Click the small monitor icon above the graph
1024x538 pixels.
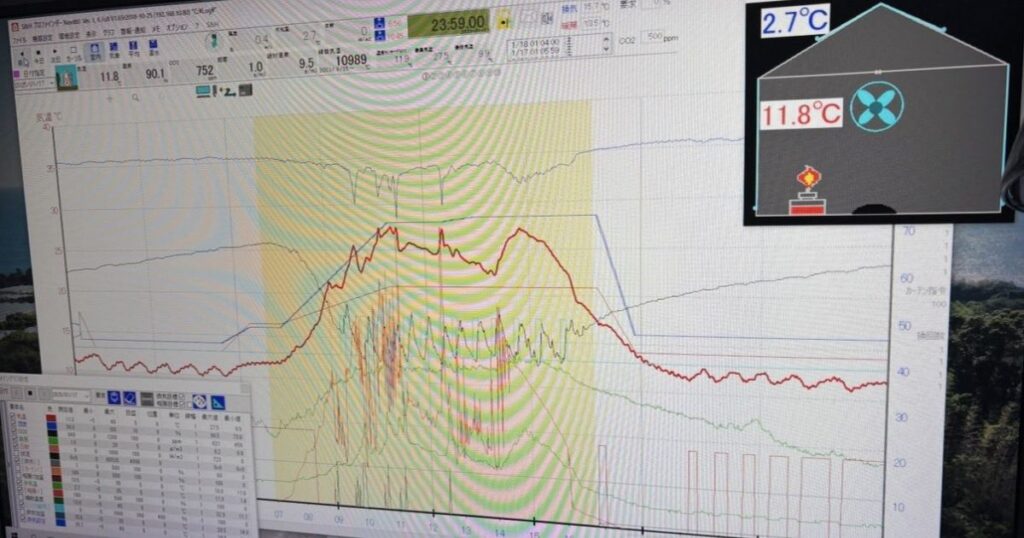point(203,91)
